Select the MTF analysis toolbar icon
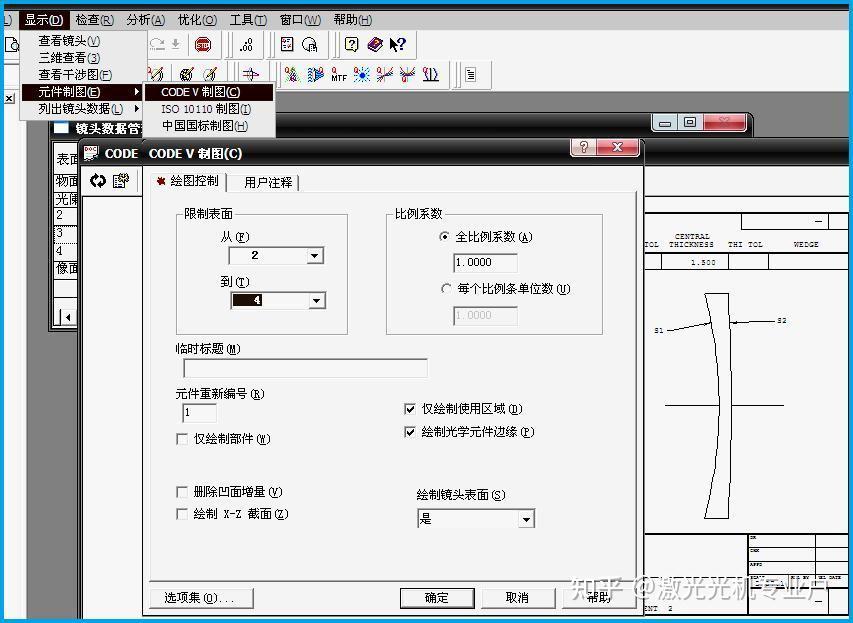The height and width of the screenshot is (623, 853). point(337,74)
